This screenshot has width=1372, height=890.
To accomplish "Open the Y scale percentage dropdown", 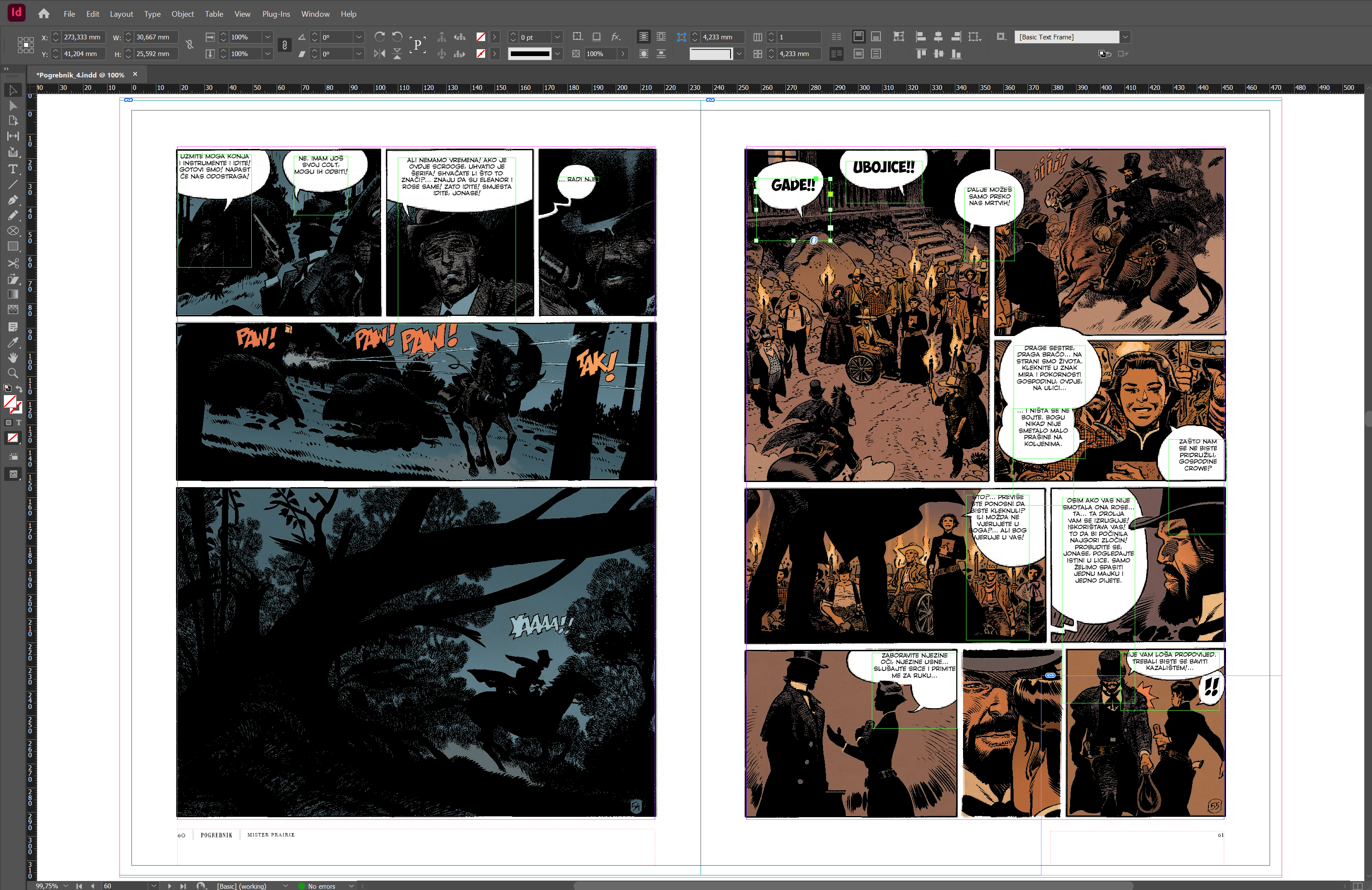I will pyautogui.click(x=268, y=54).
